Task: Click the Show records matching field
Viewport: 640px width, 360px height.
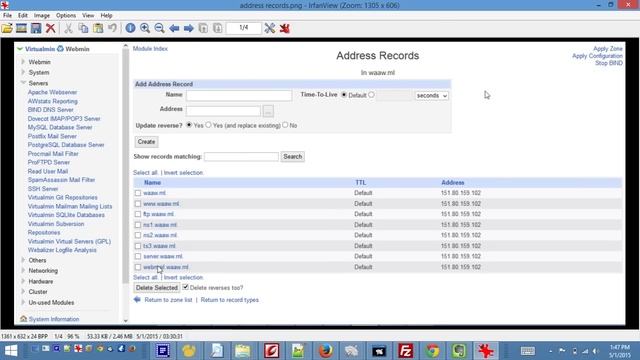Action: pyautogui.click(x=241, y=157)
